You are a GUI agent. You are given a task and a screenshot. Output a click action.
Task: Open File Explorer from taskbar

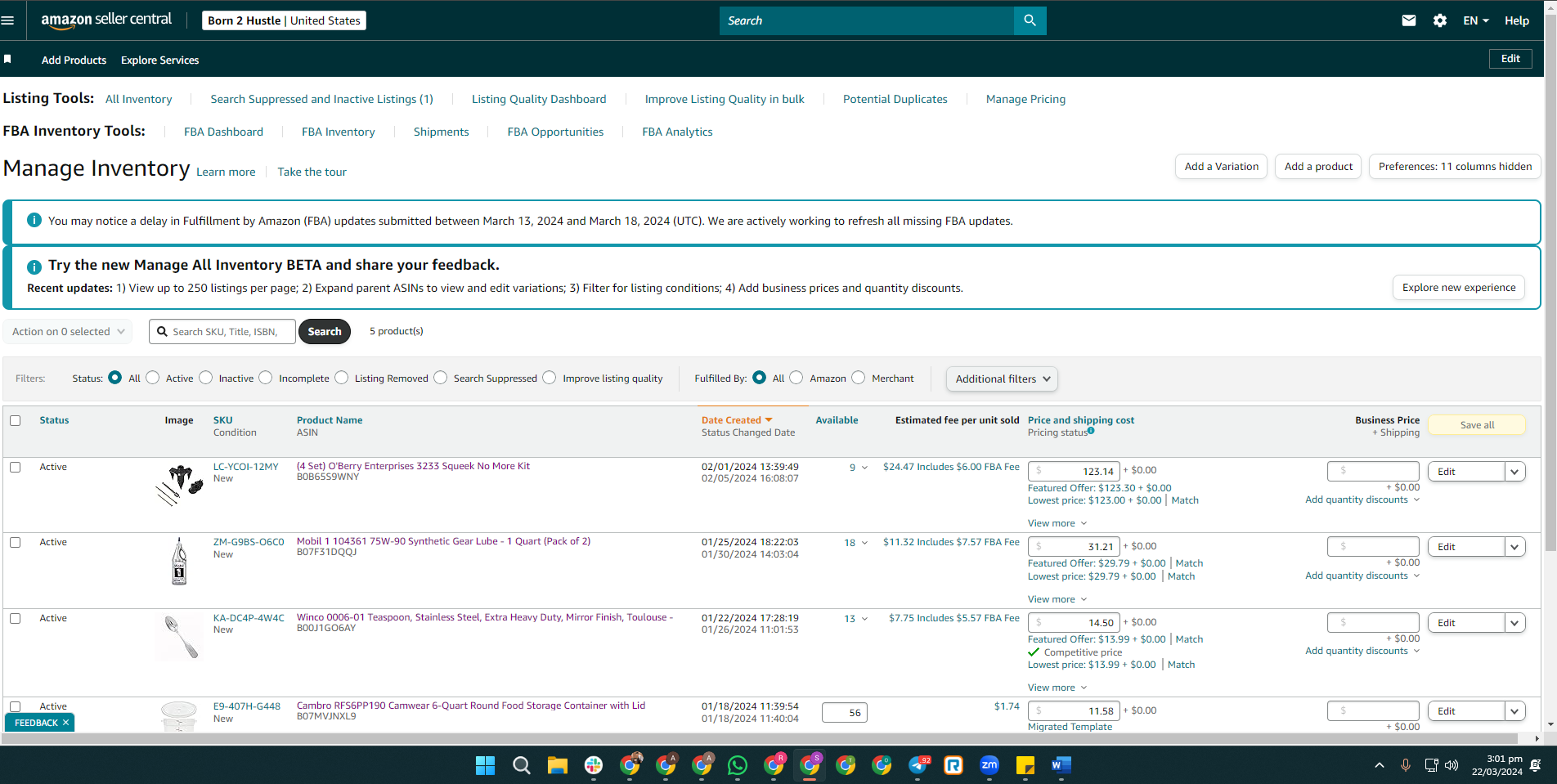[x=558, y=765]
